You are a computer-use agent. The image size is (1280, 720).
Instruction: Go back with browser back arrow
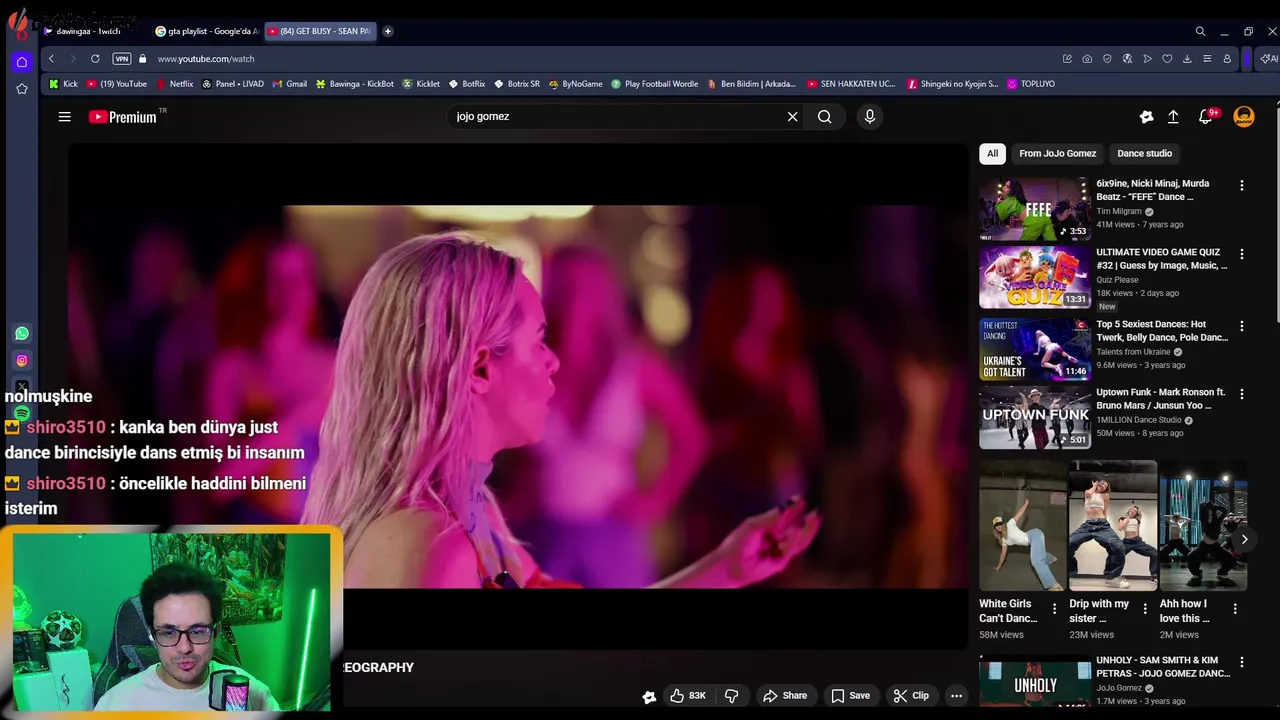[51, 59]
